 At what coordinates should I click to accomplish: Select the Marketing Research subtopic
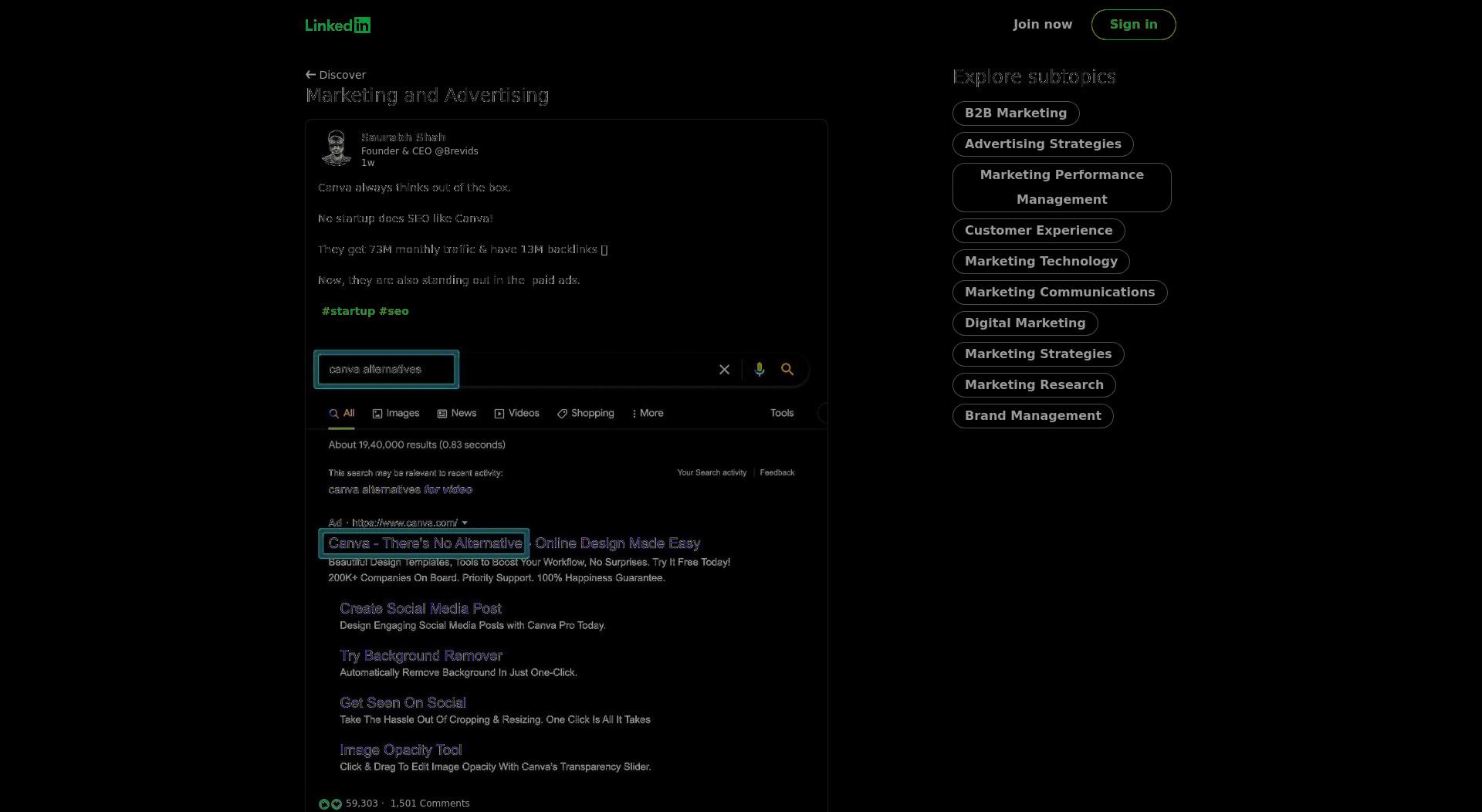[1034, 385]
